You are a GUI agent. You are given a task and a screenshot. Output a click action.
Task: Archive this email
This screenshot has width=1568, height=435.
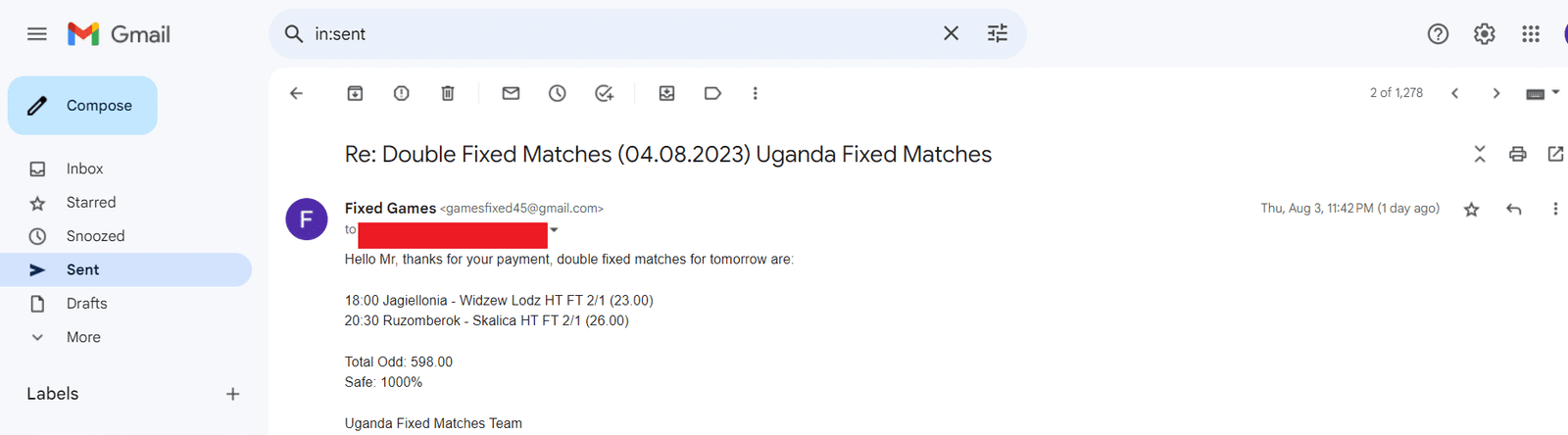[x=355, y=93]
